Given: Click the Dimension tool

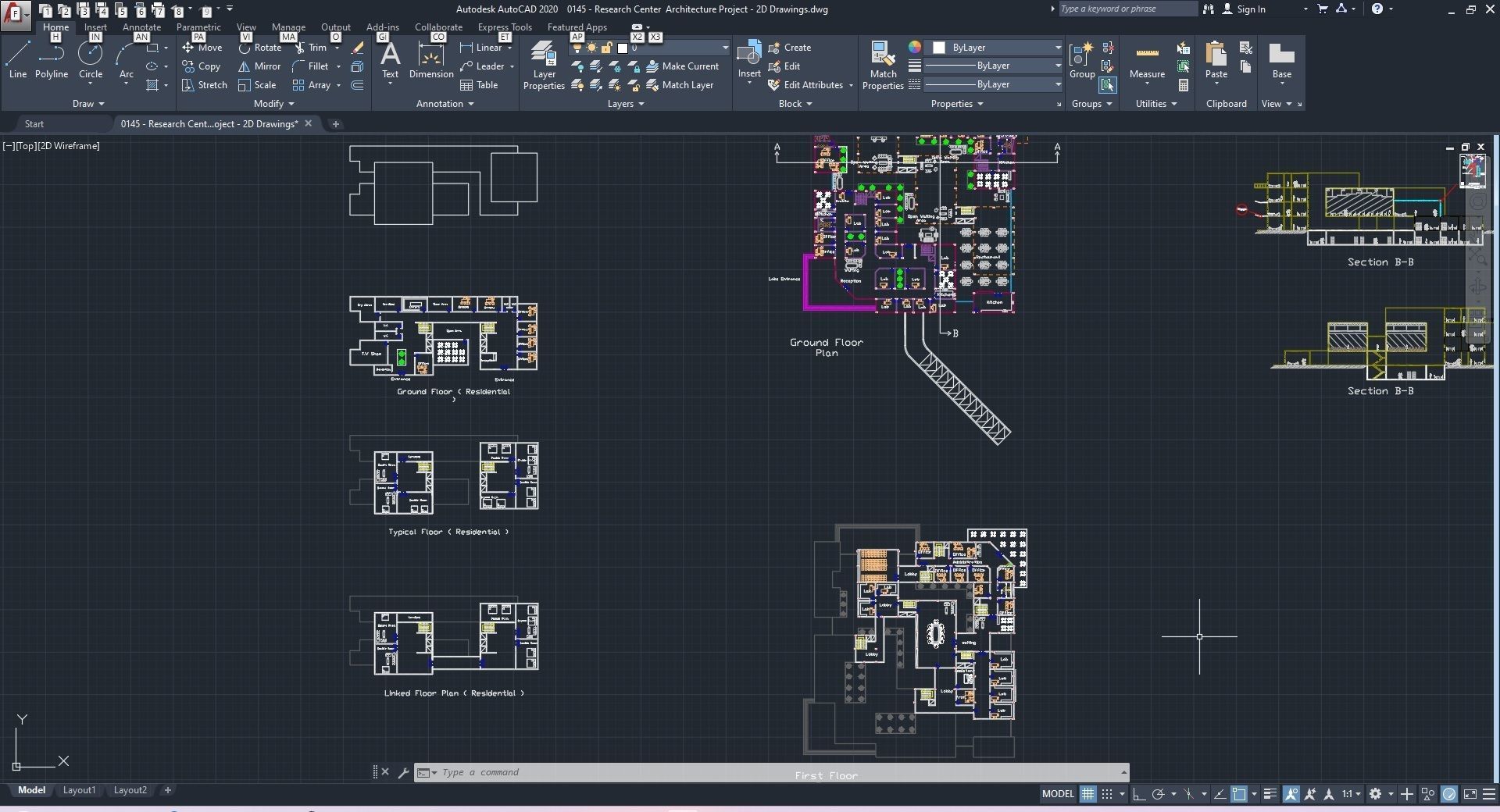Looking at the screenshot, I should point(431,60).
